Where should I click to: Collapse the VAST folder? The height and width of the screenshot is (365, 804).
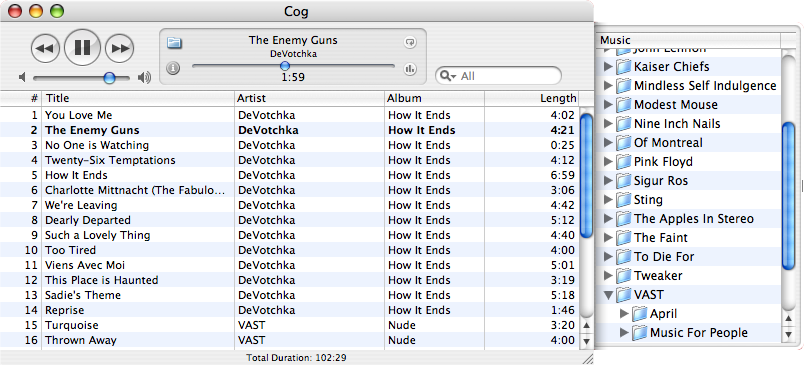(609, 295)
